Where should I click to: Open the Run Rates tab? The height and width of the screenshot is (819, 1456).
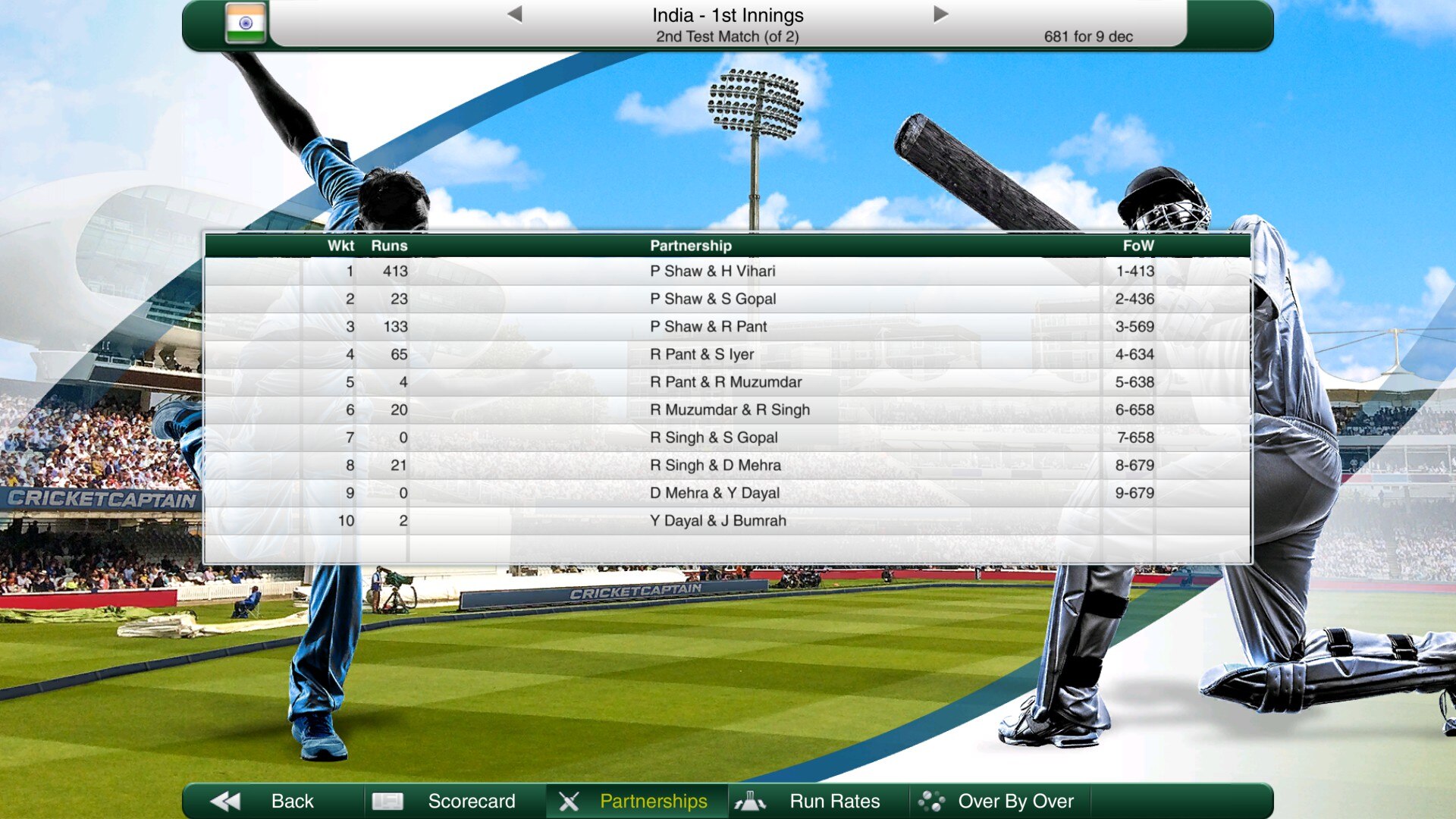tap(819, 801)
